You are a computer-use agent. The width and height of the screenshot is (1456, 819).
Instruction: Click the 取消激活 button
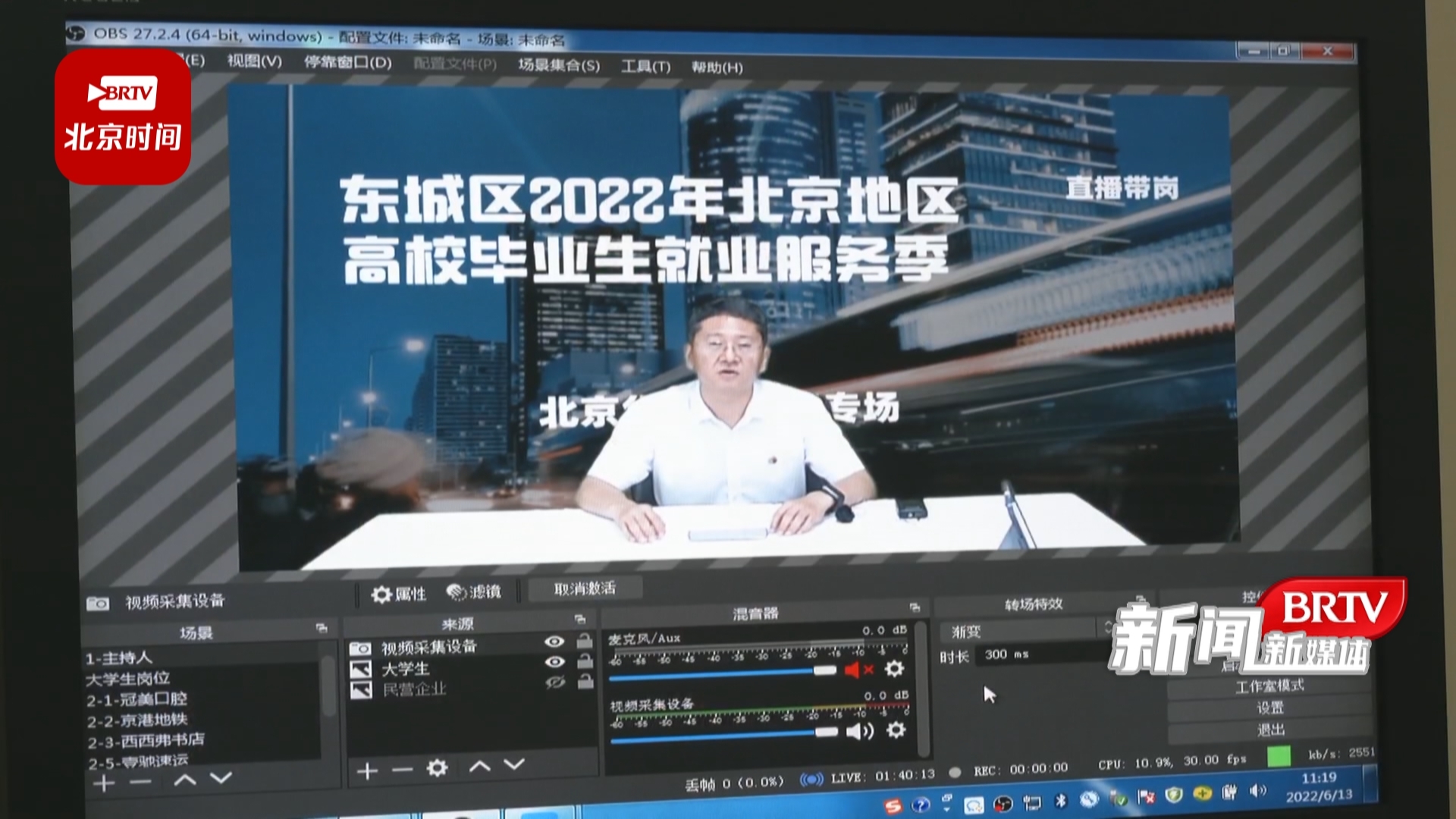585,588
